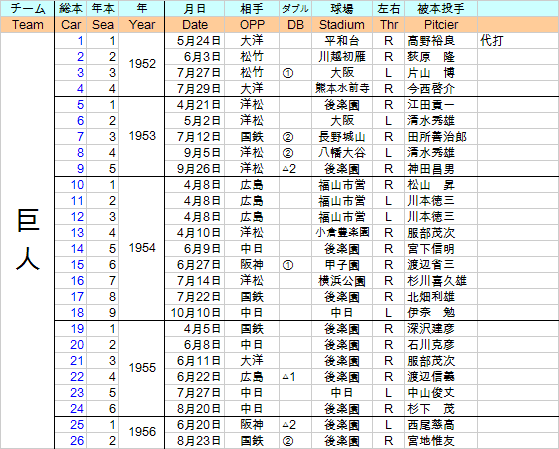The width and height of the screenshot is (559, 449).
Task: Click pitcher name 田所善治郎
Action: [x=437, y=137]
